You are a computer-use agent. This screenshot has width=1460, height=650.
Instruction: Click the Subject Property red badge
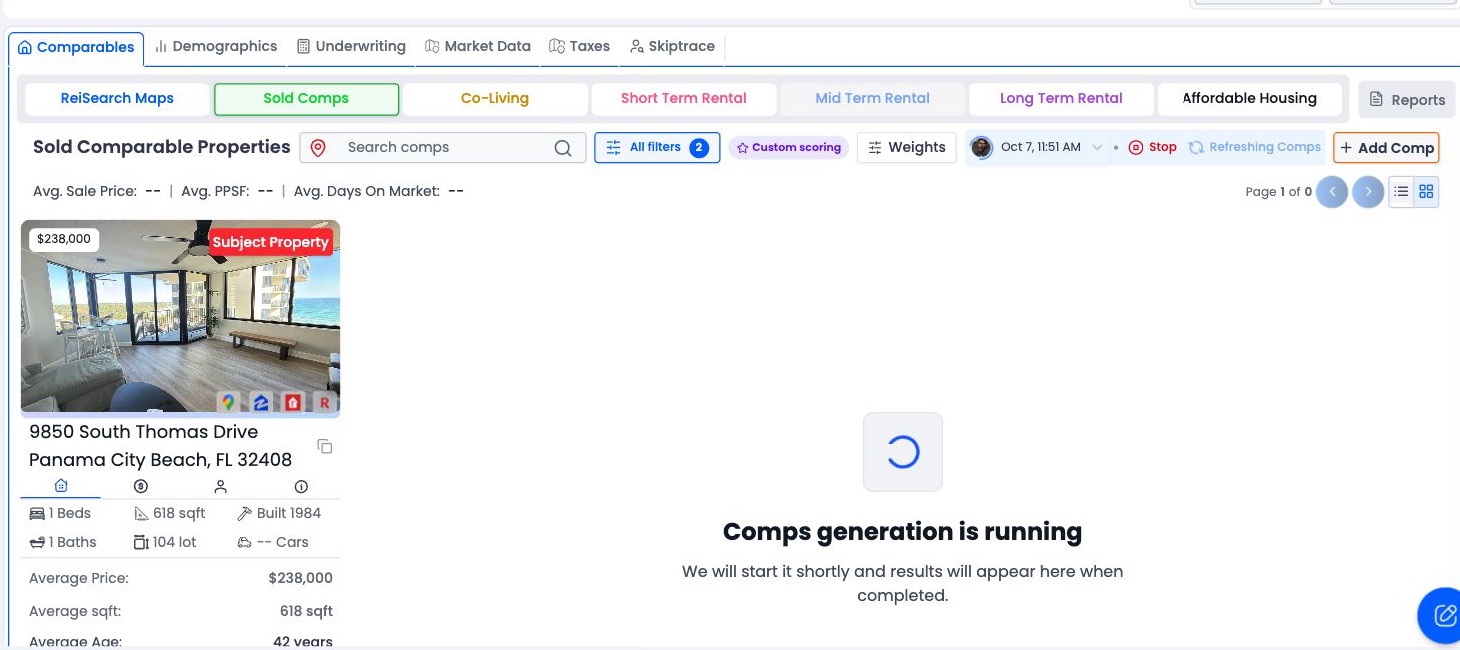(270, 242)
